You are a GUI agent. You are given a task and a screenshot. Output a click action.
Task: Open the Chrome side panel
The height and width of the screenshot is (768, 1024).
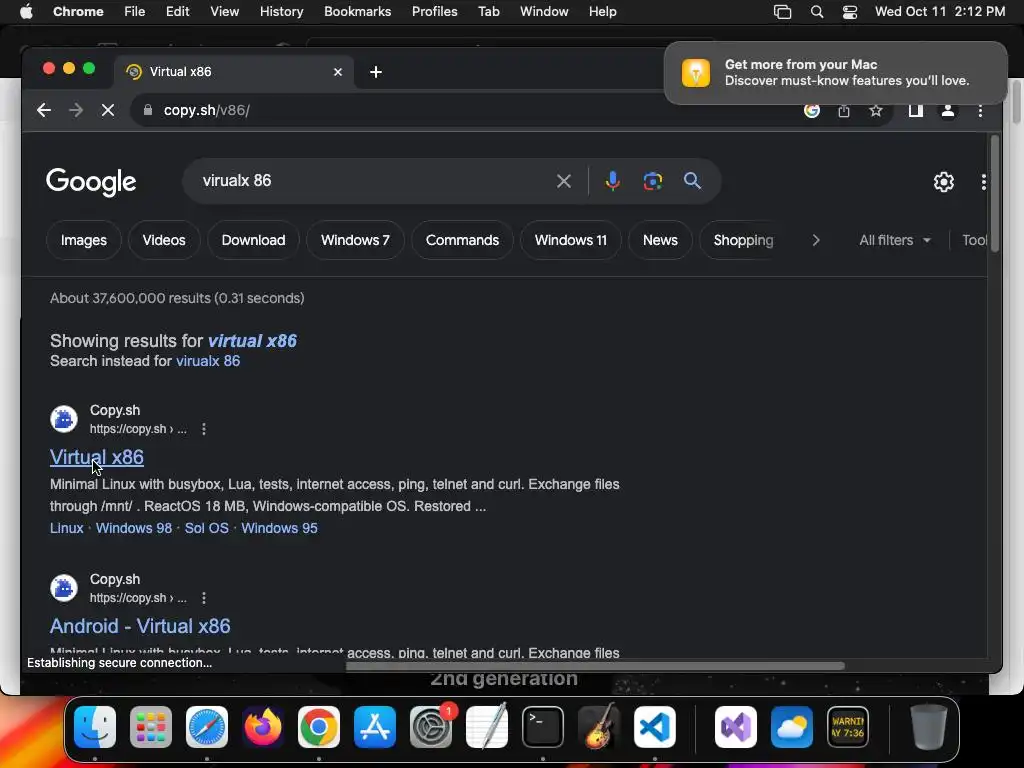916,111
